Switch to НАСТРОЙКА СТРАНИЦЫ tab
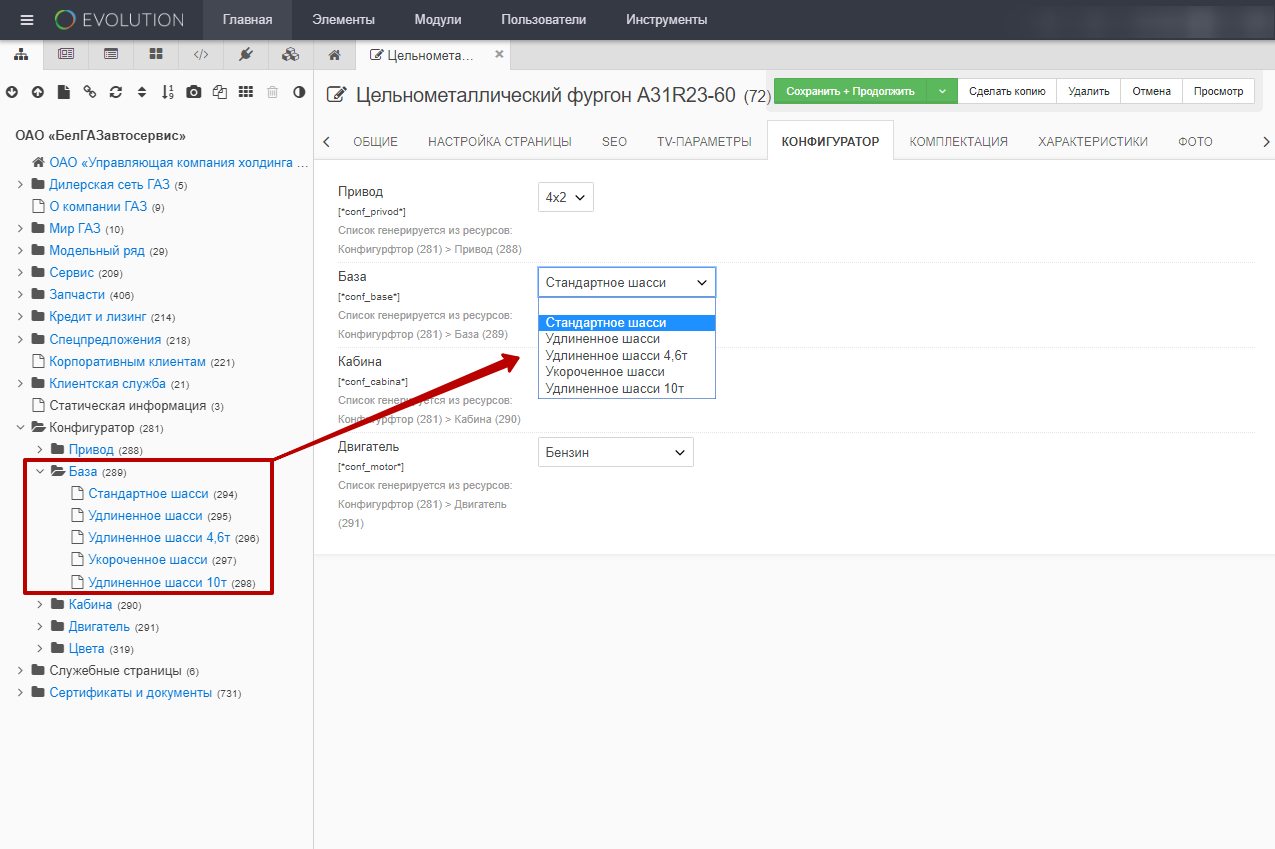The width and height of the screenshot is (1275, 849). tap(500, 142)
